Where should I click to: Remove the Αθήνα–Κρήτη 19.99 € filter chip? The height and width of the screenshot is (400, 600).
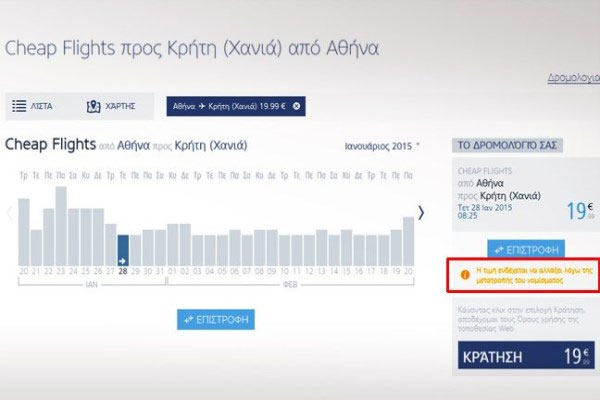point(296,107)
